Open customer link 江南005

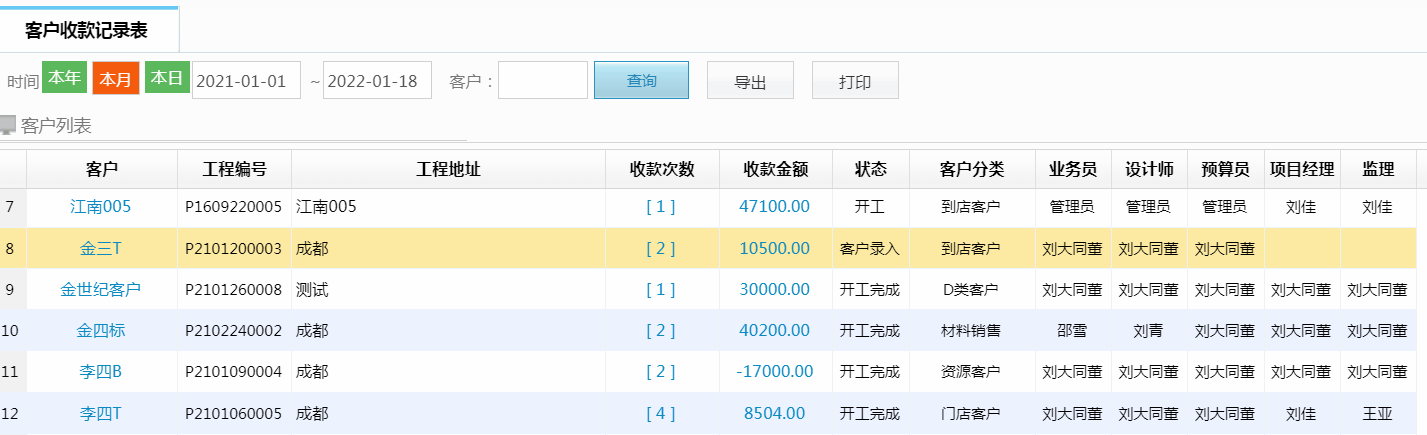tap(100, 207)
